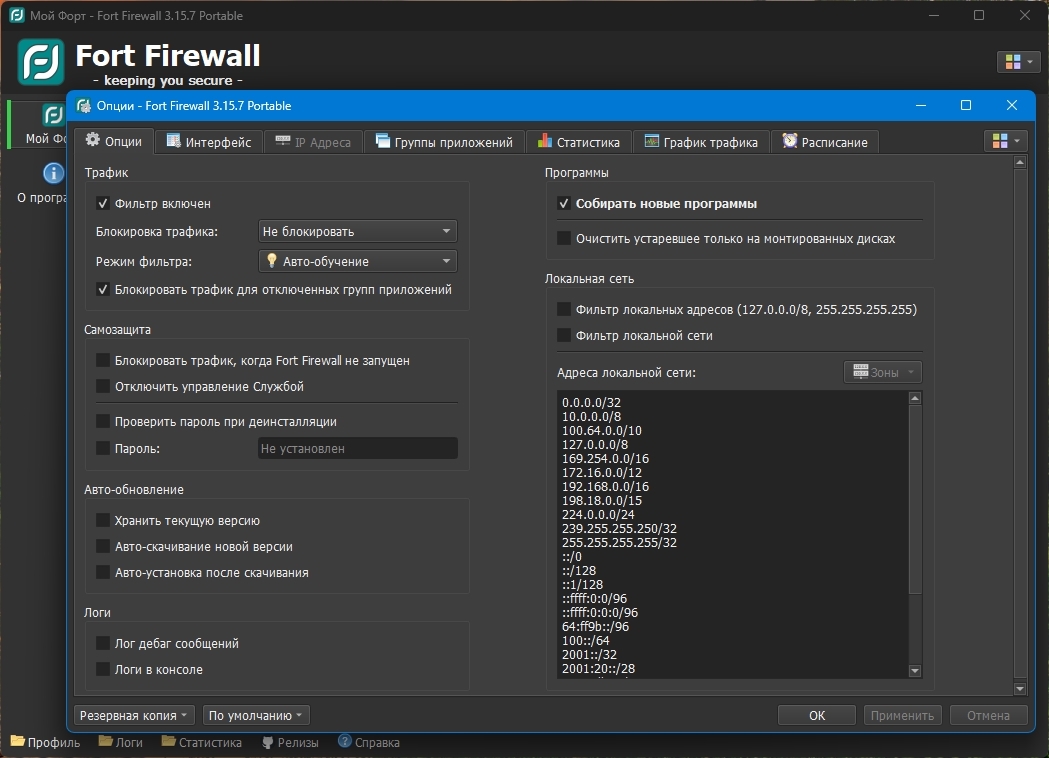Open the Группы приложений tab
The image size is (1049, 758).
pyautogui.click(x=444, y=142)
